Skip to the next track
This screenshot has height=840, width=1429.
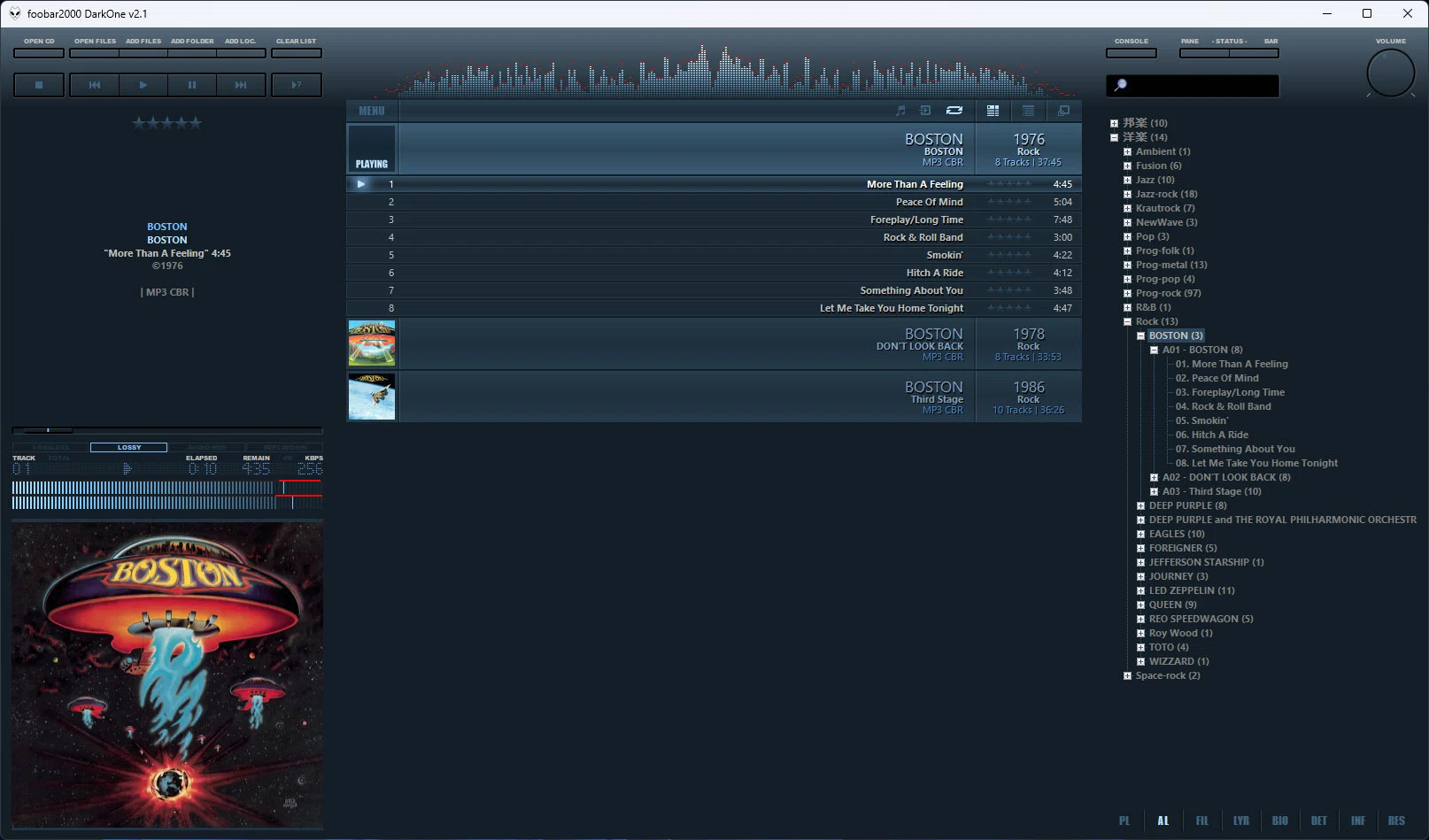(241, 85)
